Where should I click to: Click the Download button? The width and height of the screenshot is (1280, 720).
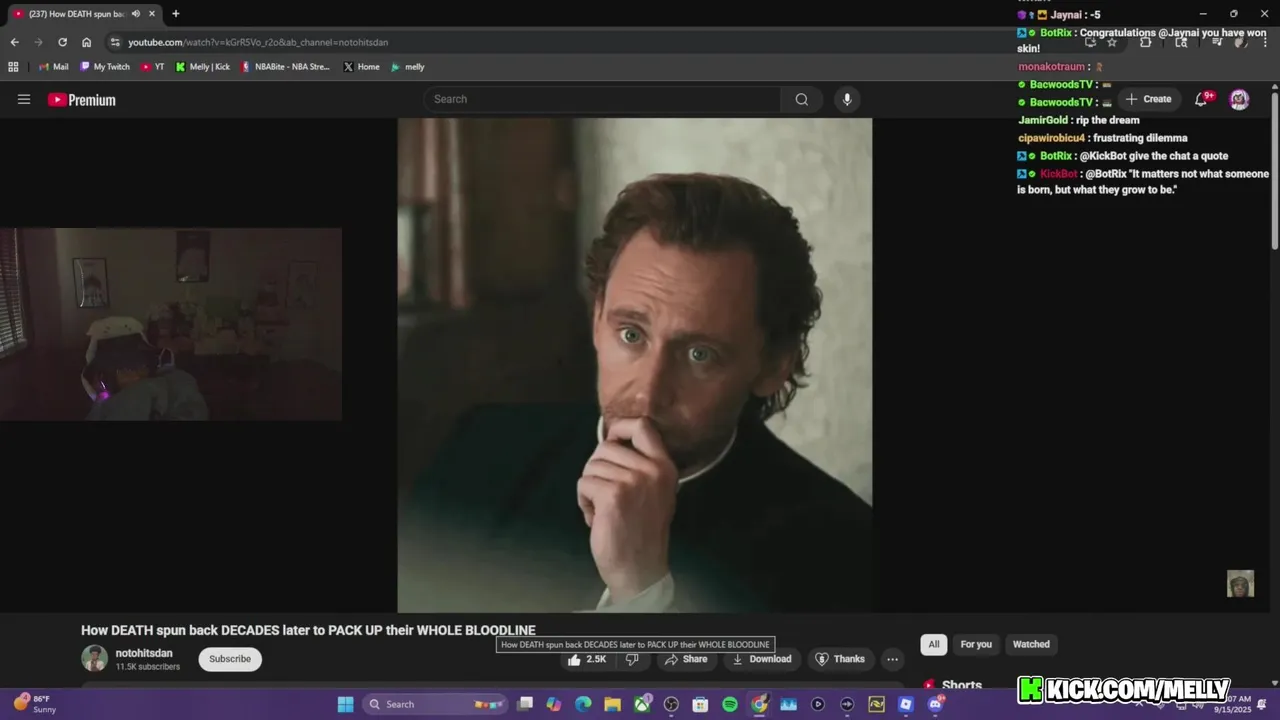click(x=762, y=659)
